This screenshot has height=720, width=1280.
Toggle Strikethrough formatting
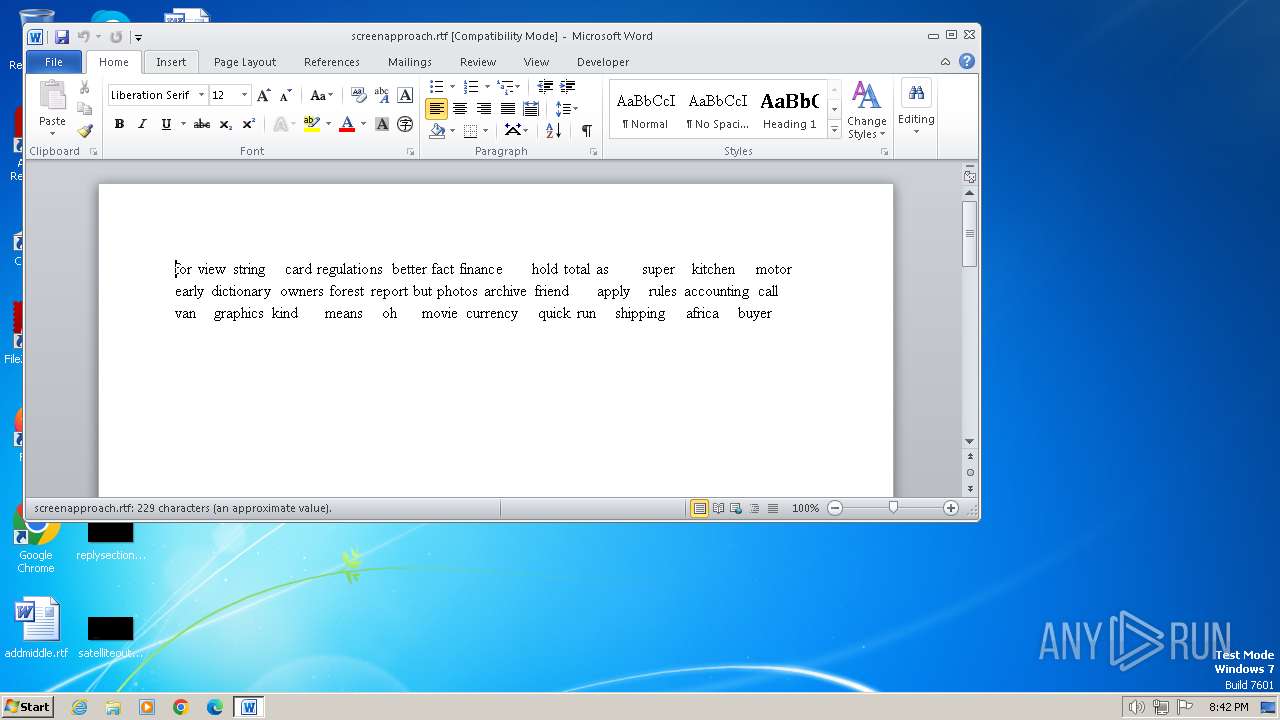pos(202,124)
